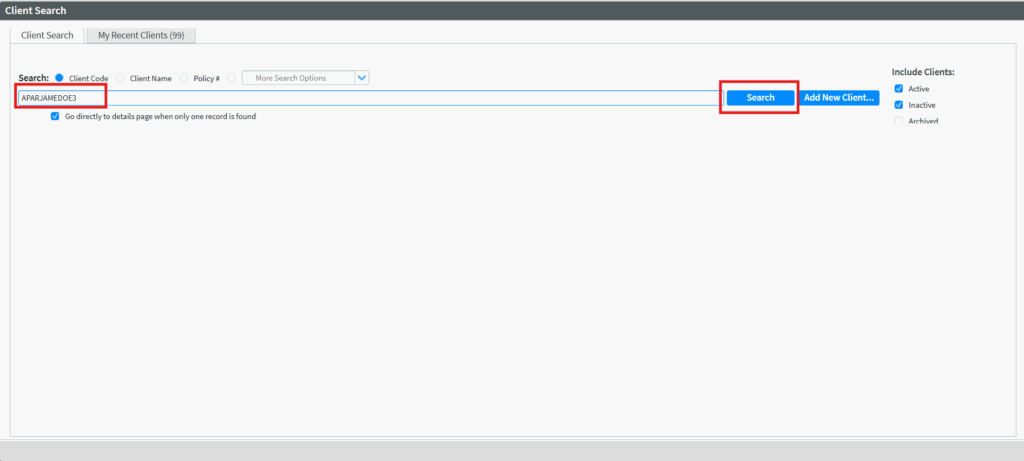Click the 'Include Clients:' heading
Screen dimensions: 1024x461
(923, 72)
